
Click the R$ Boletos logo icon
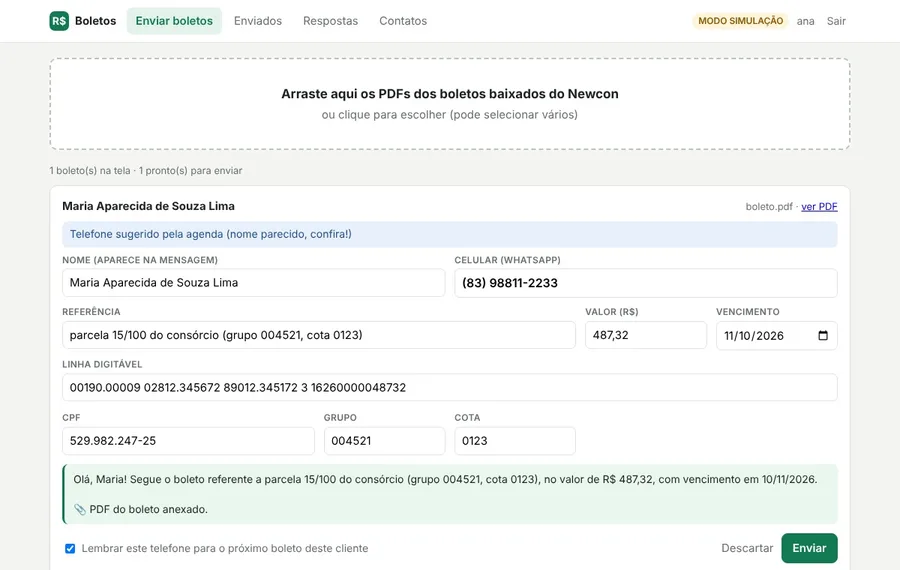(59, 21)
